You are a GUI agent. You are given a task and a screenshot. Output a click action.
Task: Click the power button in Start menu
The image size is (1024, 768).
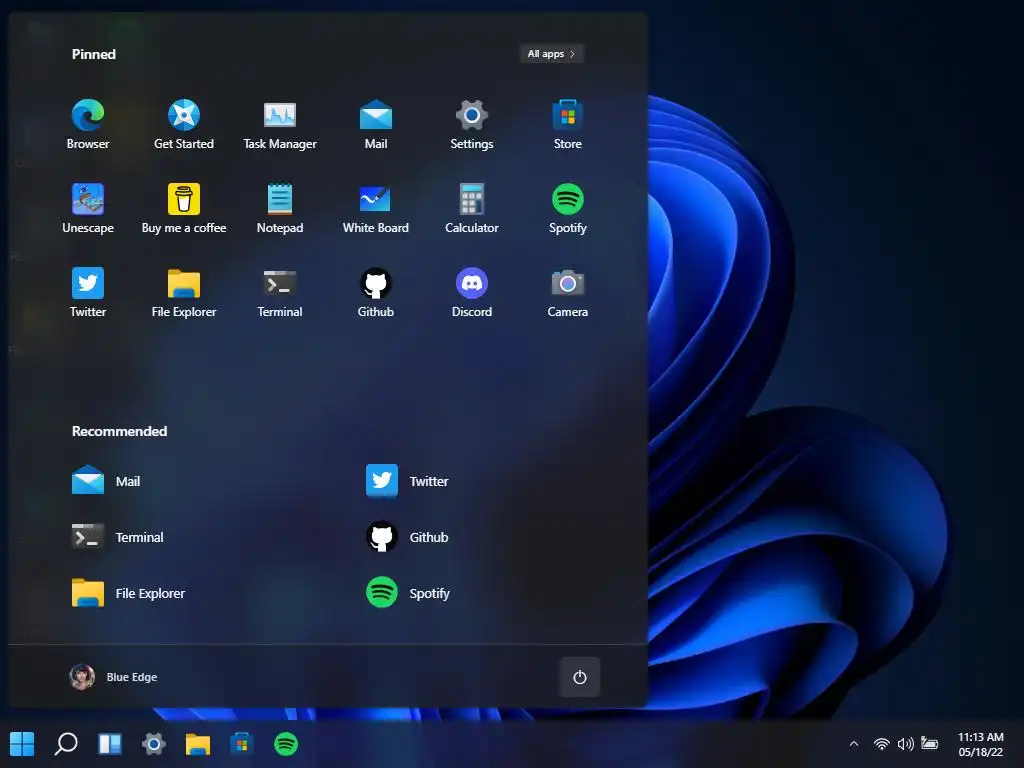click(x=579, y=677)
